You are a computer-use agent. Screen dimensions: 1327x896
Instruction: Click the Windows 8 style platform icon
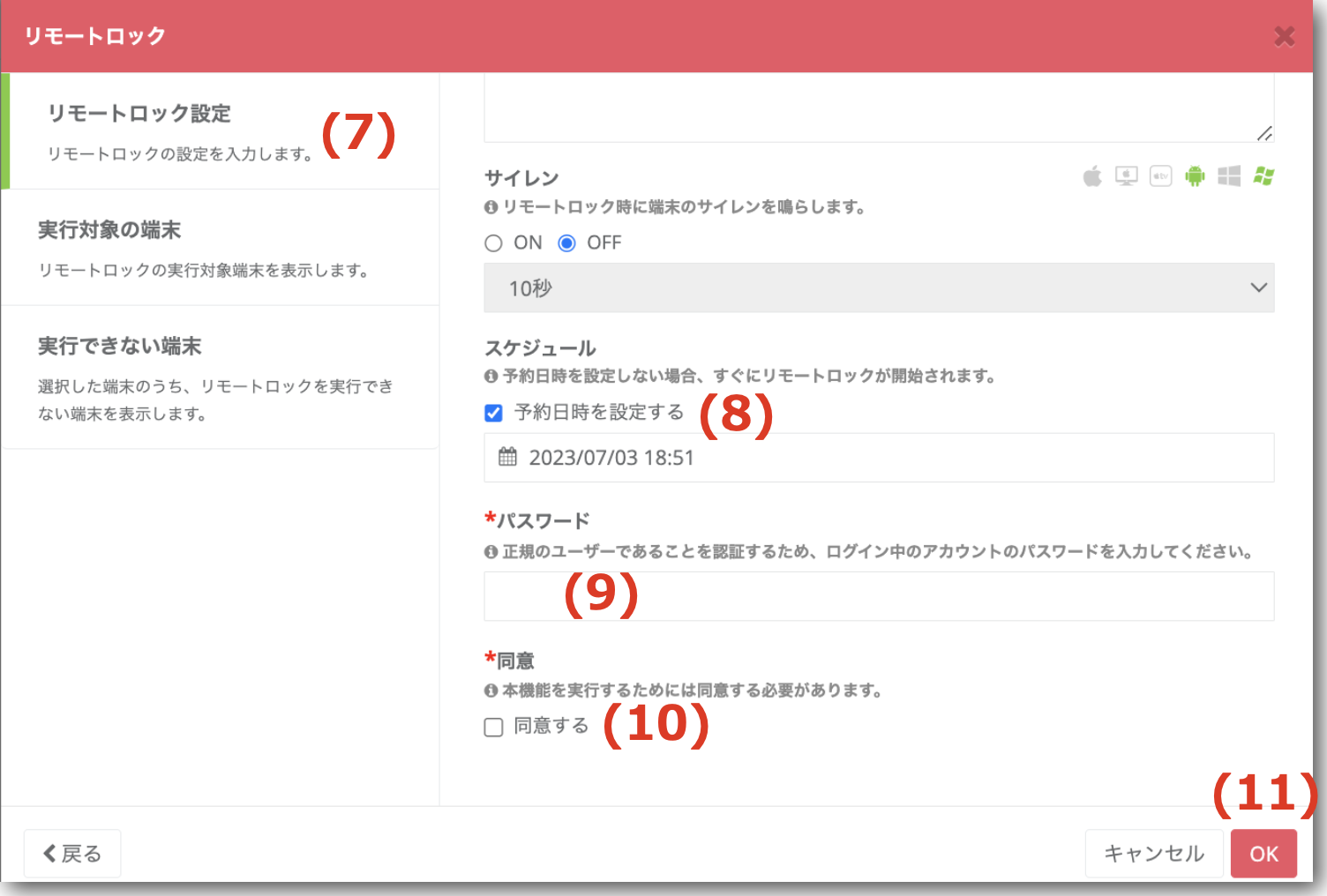[x=1229, y=176]
